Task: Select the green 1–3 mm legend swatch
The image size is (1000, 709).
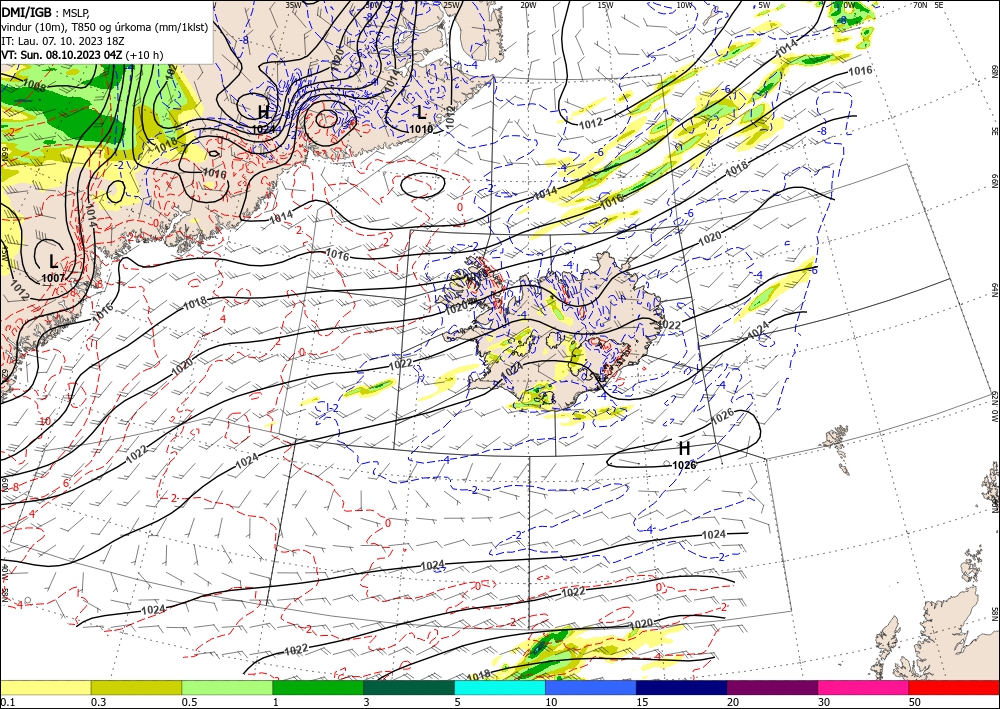Action: (x=318, y=687)
